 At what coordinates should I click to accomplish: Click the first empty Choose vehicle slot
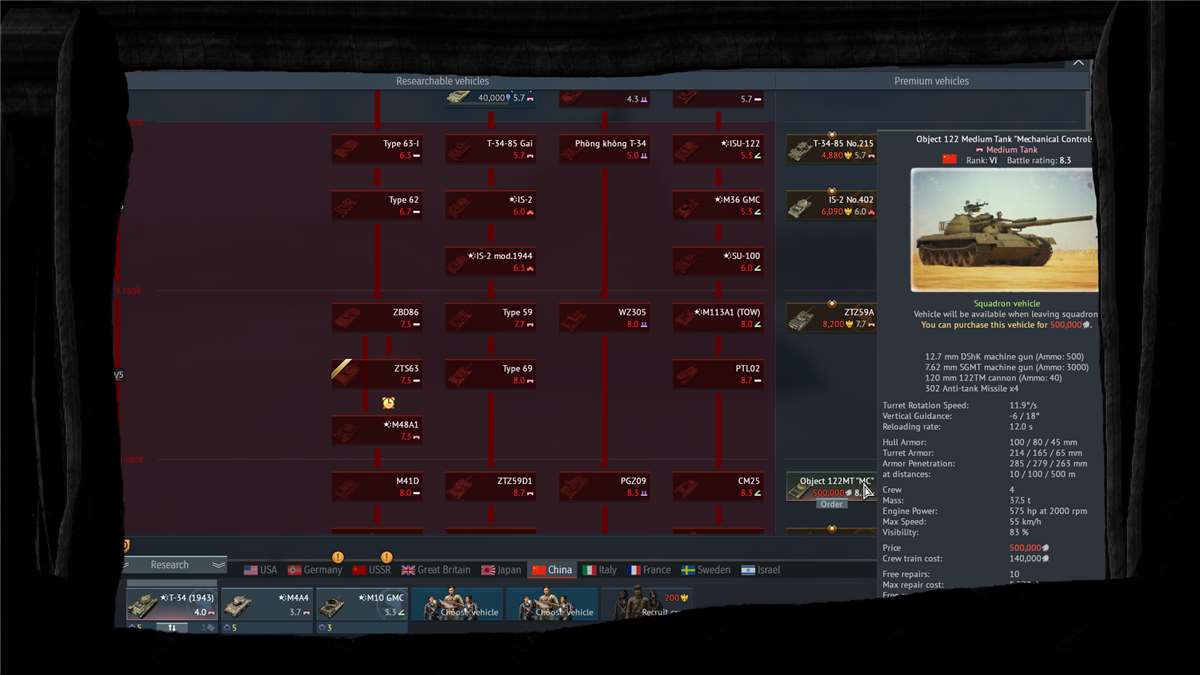coord(456,604)
